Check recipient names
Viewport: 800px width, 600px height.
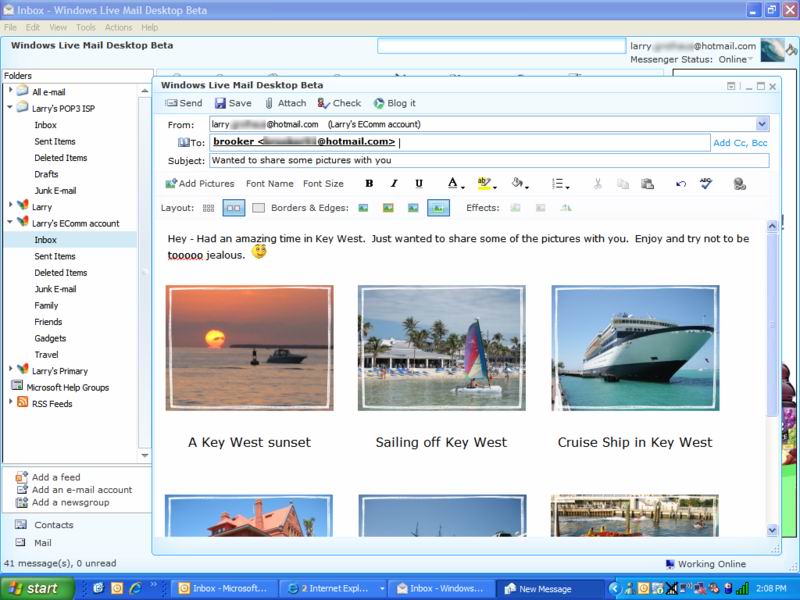(339, 103)
